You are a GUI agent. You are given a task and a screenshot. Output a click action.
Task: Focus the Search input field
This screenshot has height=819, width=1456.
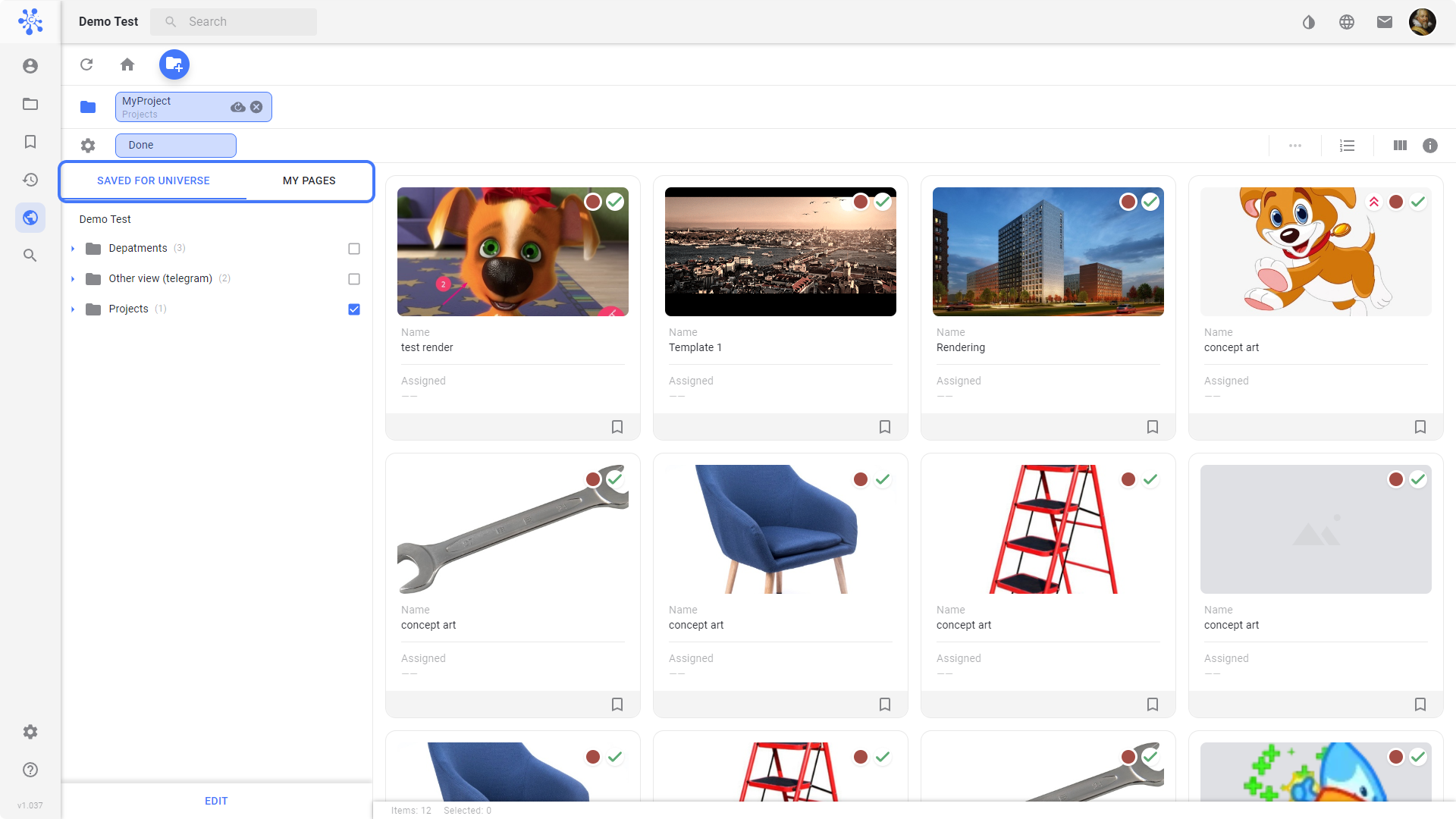[x=234, y=22]
